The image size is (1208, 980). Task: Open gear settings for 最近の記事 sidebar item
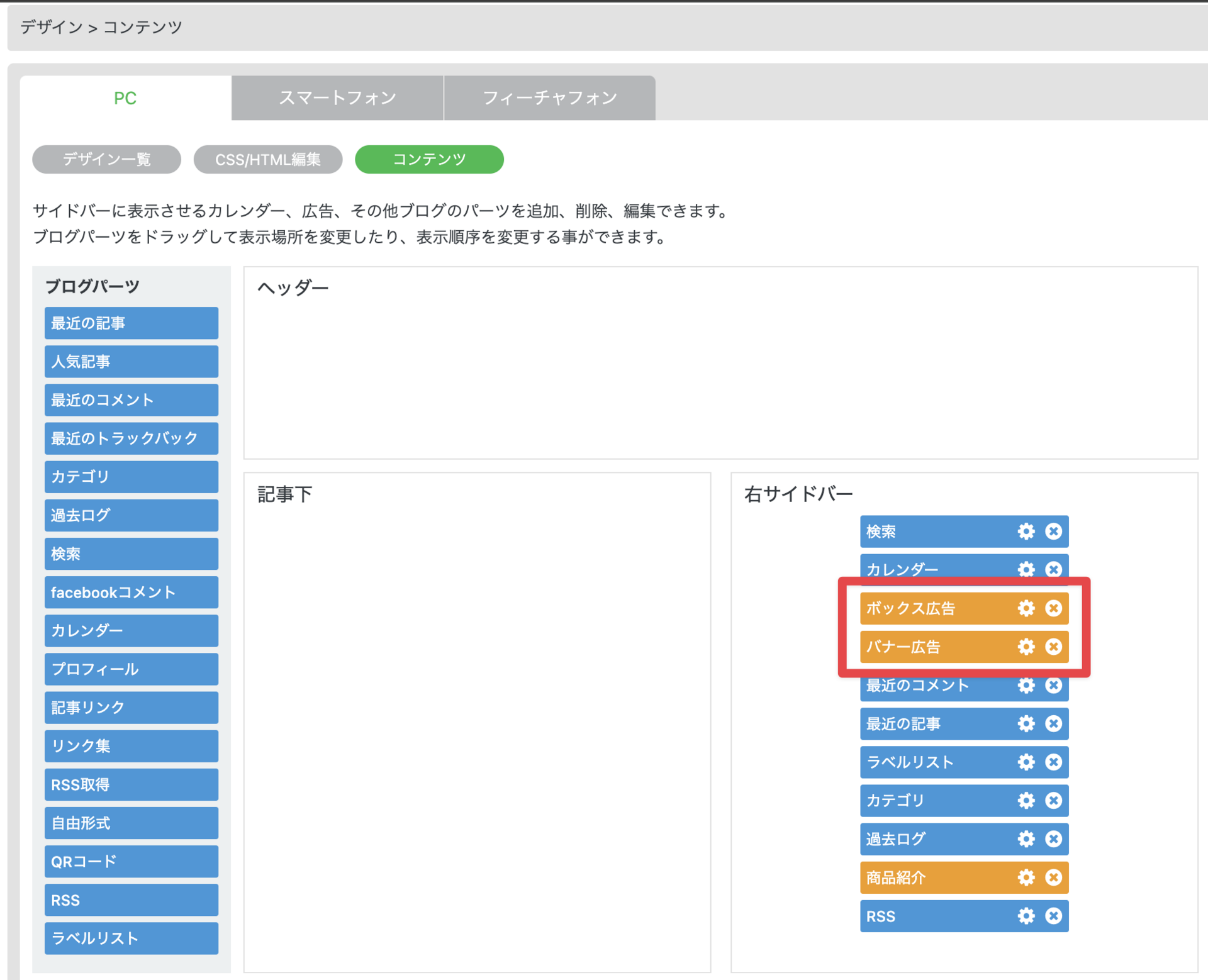1026,723
